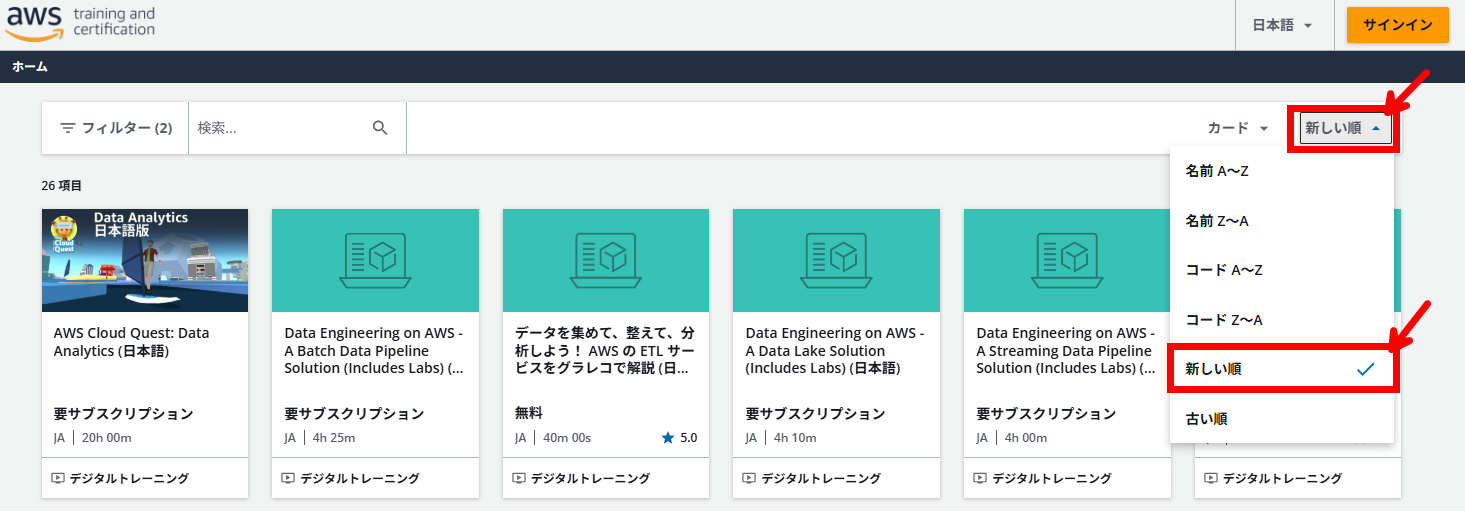Select 古い順 sort option
1465x511 pixels.
1281,419
